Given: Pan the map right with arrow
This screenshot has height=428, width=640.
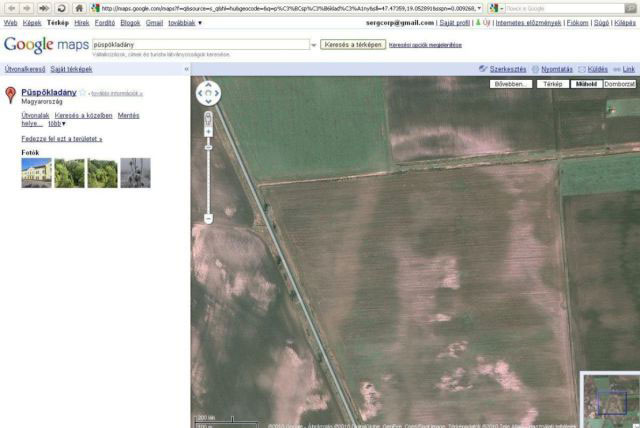Looking at the screenshot, I should click(217, 93).
